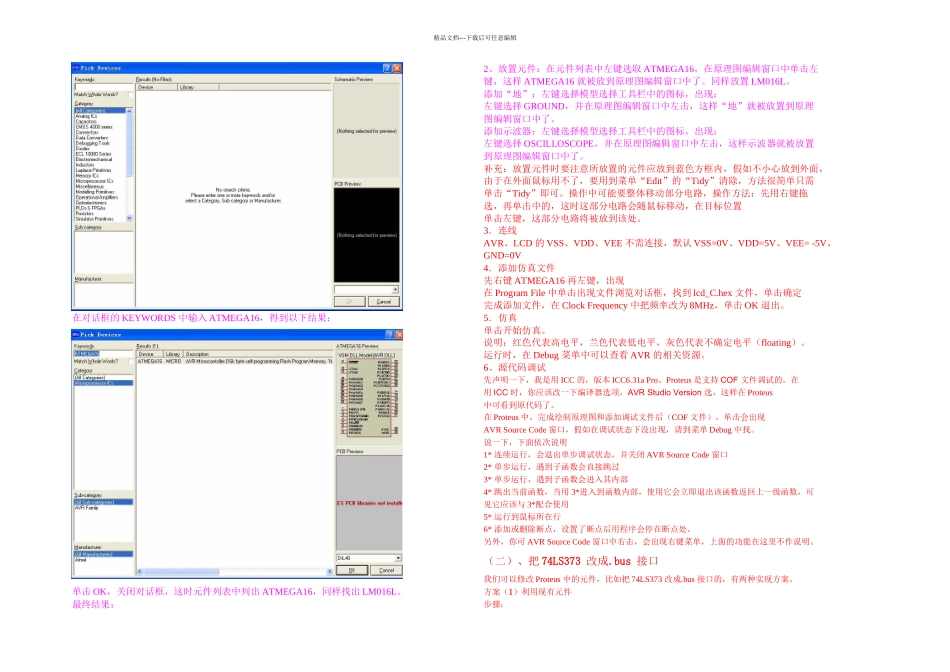This screenshot has height=672, width=950.
Task: Click the Library column header in ATMEGA16-results dialog
Action: pos(173,354)
